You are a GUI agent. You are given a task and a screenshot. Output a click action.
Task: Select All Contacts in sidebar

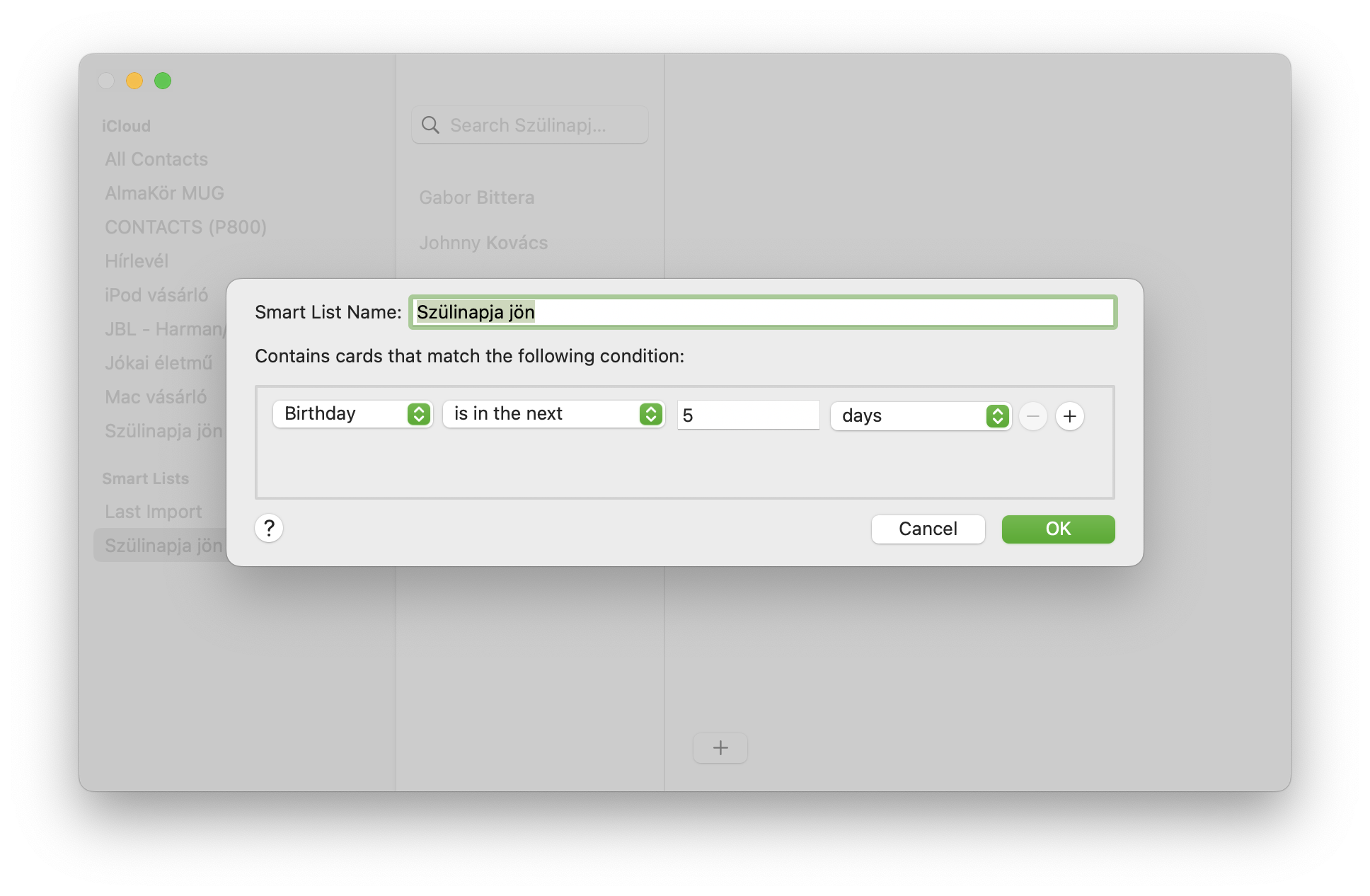(x=156, y=159)
